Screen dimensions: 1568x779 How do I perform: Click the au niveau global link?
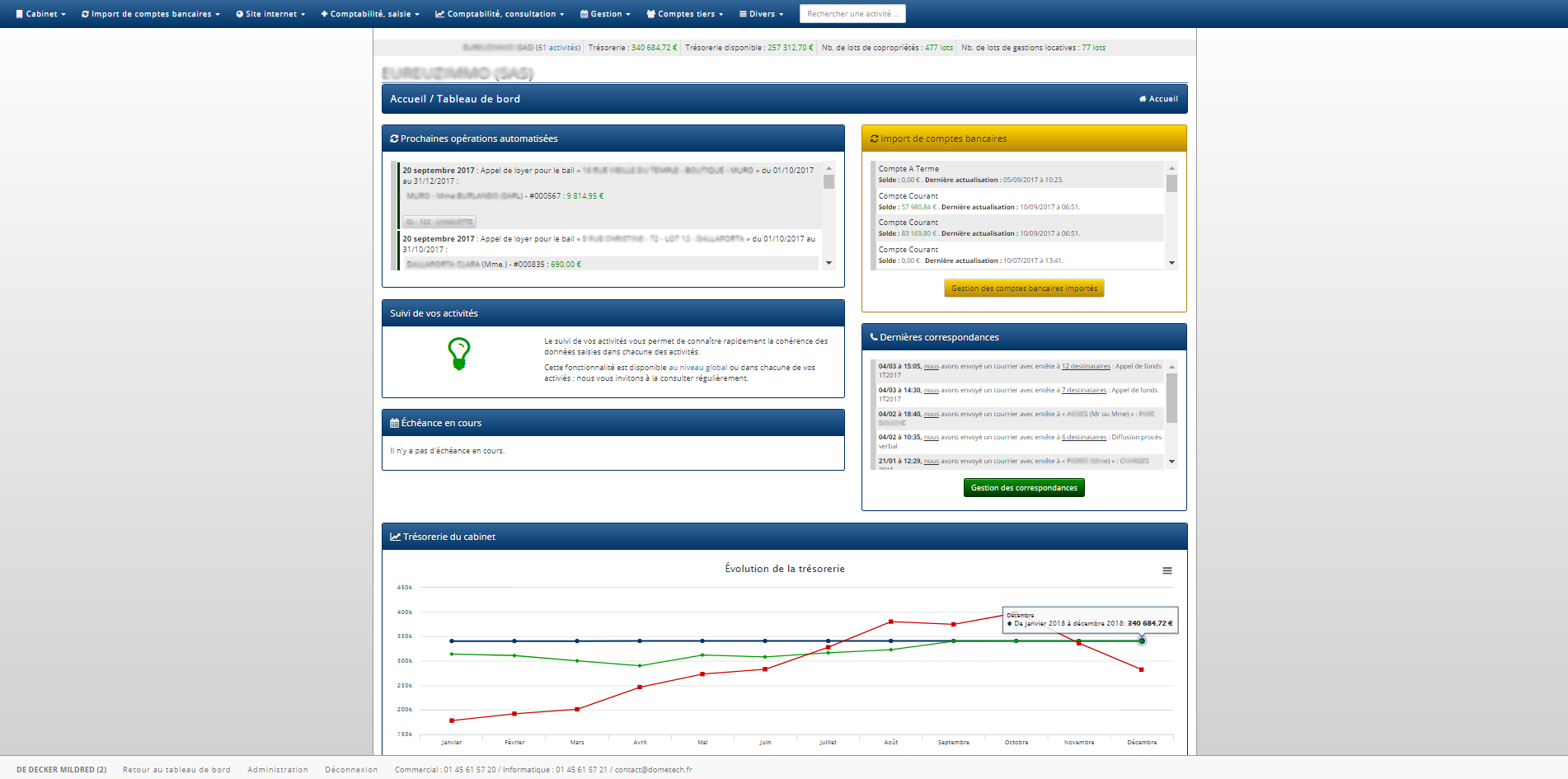[x=698, y=368]
